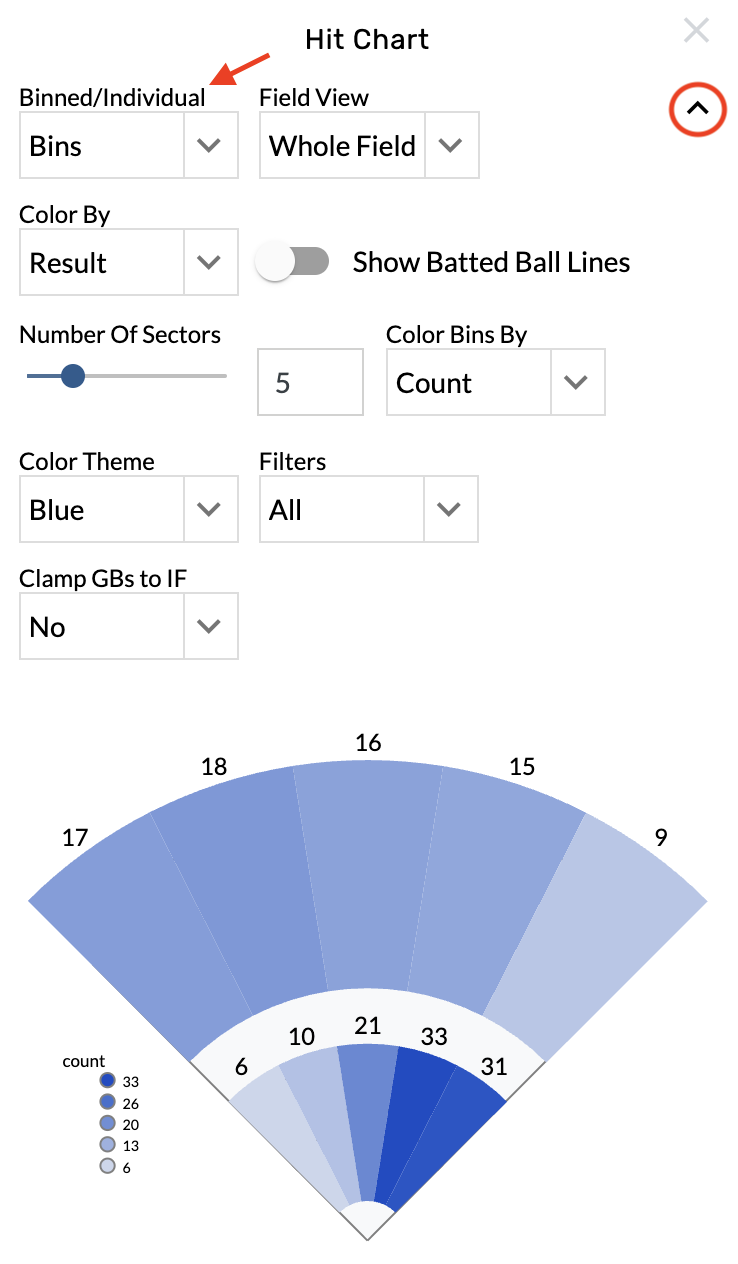Choose a Color Theme from the dropdown

pyautogui.click(x=129, y=510)
